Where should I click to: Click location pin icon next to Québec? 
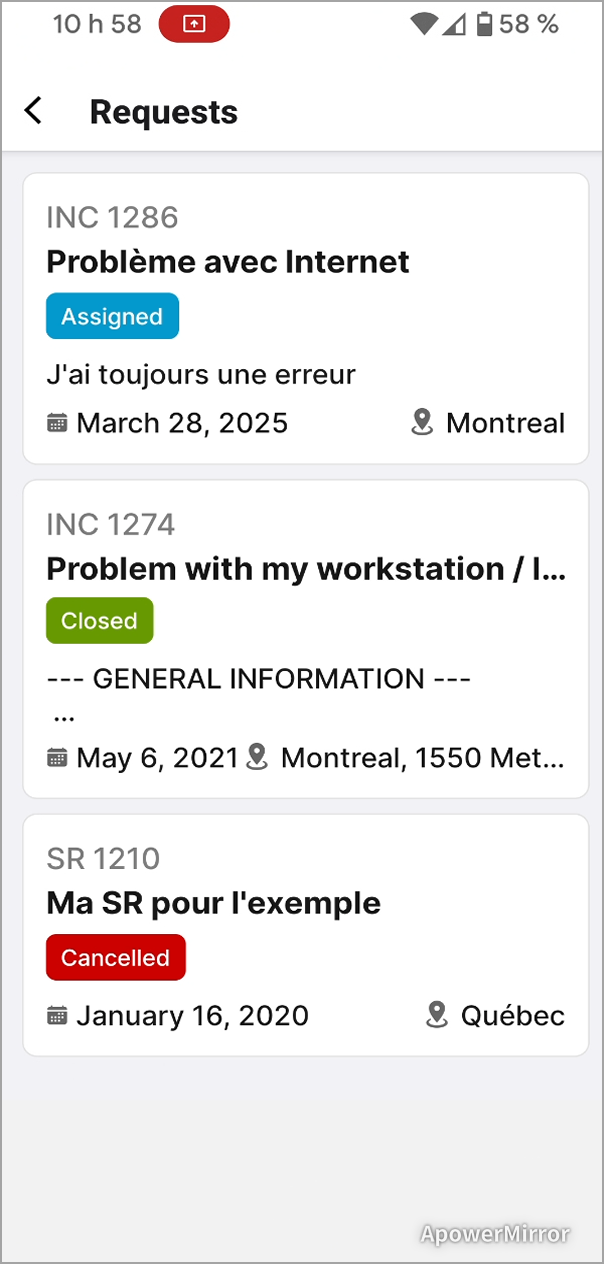[436, 1016]
